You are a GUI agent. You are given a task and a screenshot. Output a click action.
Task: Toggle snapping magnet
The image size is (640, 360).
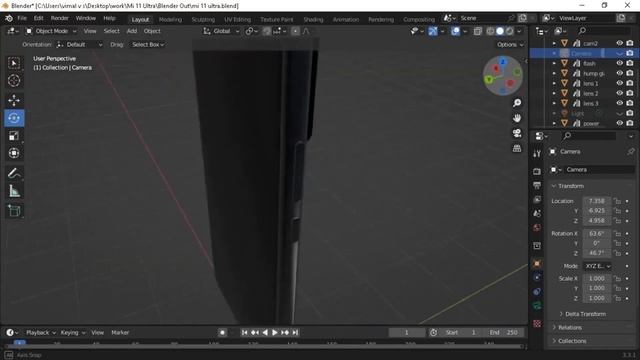tap(267, 31)
